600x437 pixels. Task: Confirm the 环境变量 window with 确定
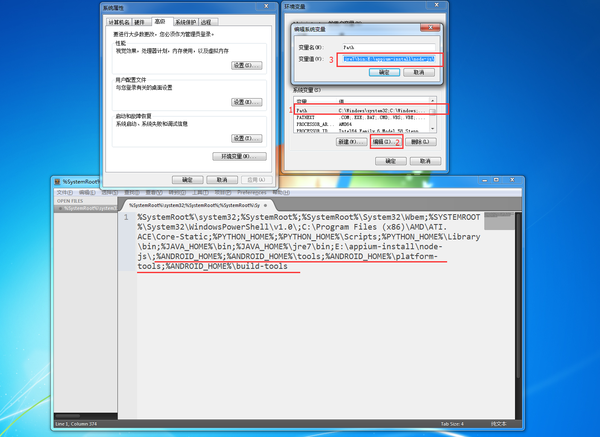(391, 161)
